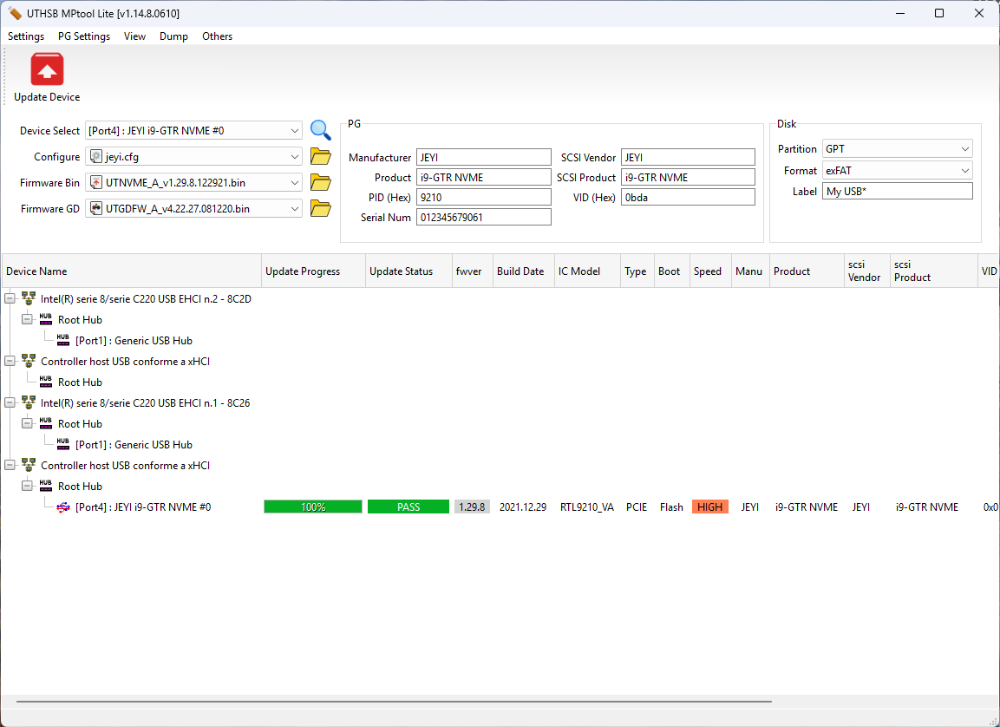Click the Update Progress column header
Viewport: 1000px width, 727px height.
click(x=303, y=271)
